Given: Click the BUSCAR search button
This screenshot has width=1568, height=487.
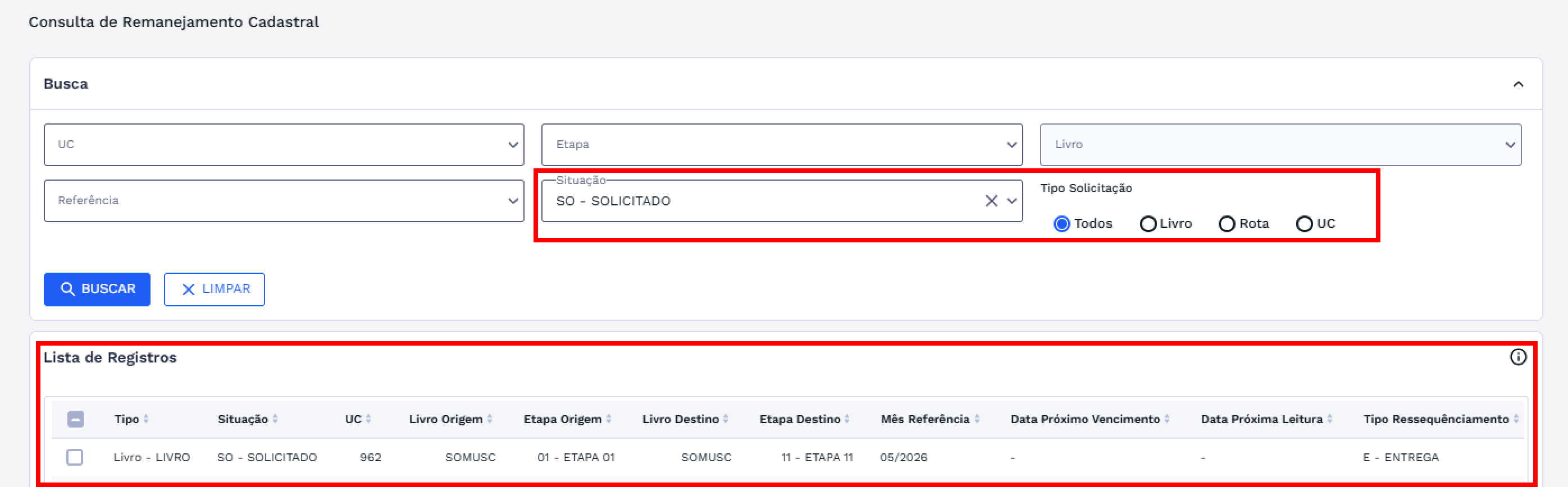Looking at the screenshot, I should click(x=97, y=290).
